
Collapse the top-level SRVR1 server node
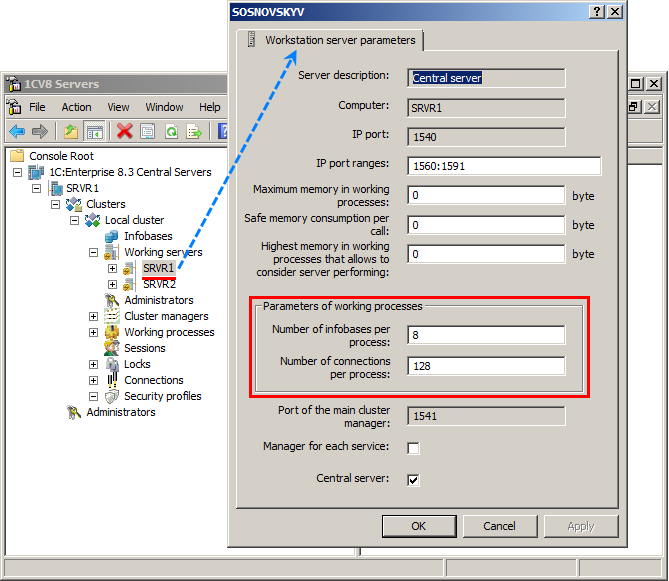coord(37,188)
